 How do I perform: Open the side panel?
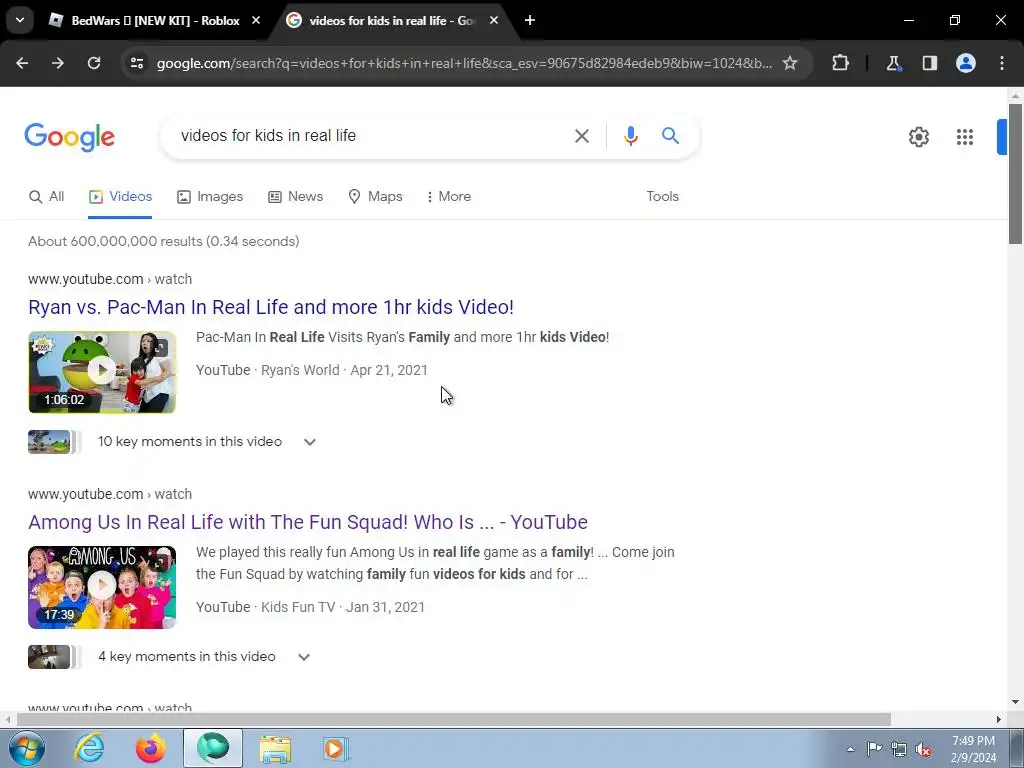click(x=930, y=63)
